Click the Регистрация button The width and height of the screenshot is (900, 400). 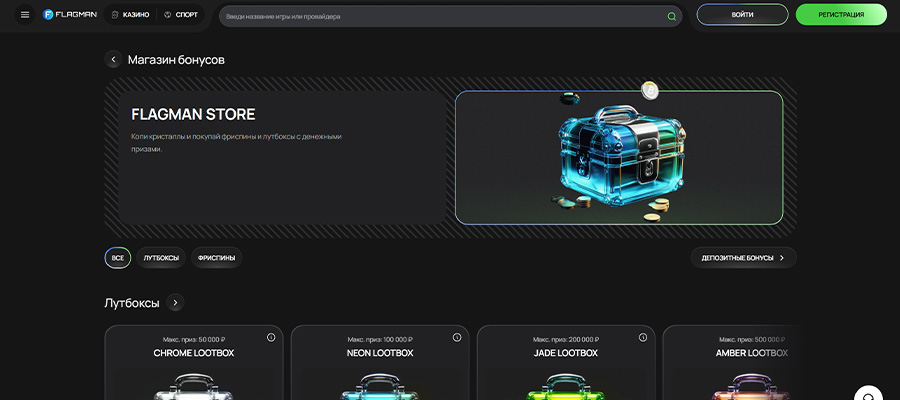[x=840, y=15]
